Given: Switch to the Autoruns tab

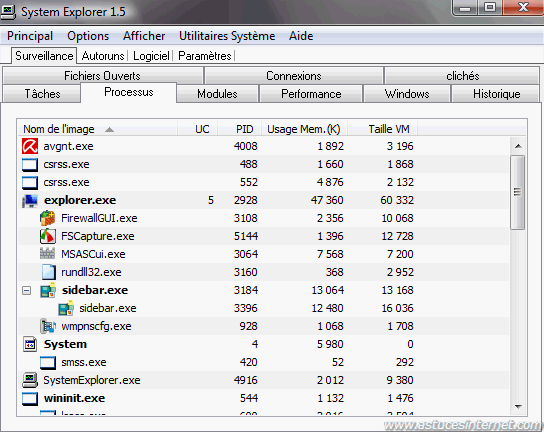Looking at the screenshot, I should point(103,56).
